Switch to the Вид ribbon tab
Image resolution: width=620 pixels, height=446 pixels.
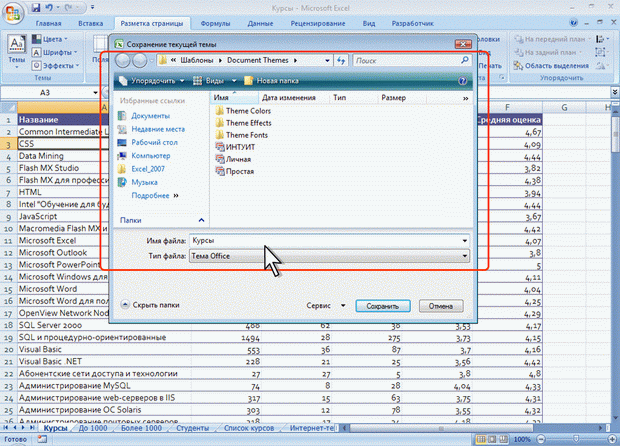369,23
